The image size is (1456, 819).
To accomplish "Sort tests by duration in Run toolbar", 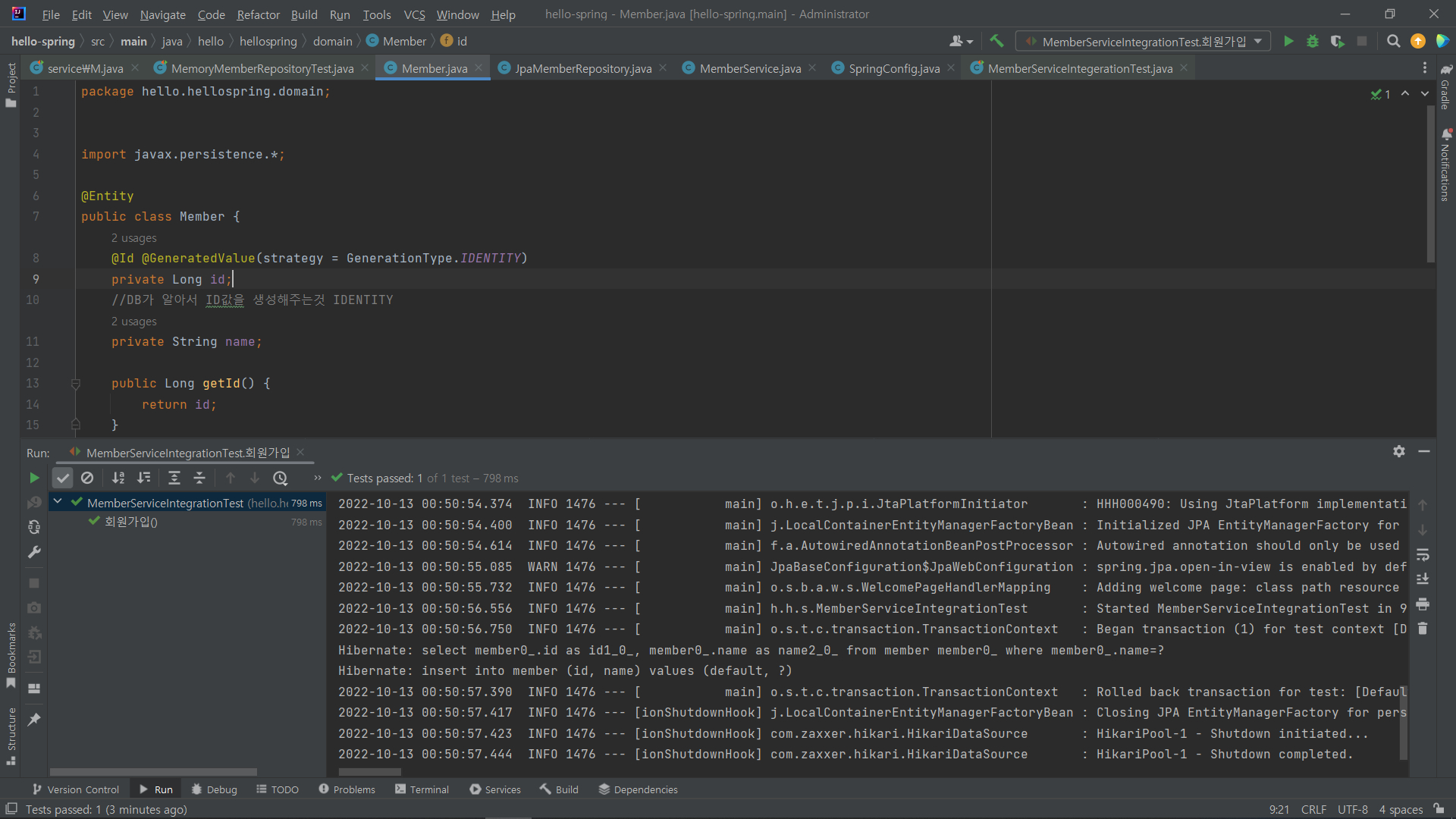I will pos(143,478).
